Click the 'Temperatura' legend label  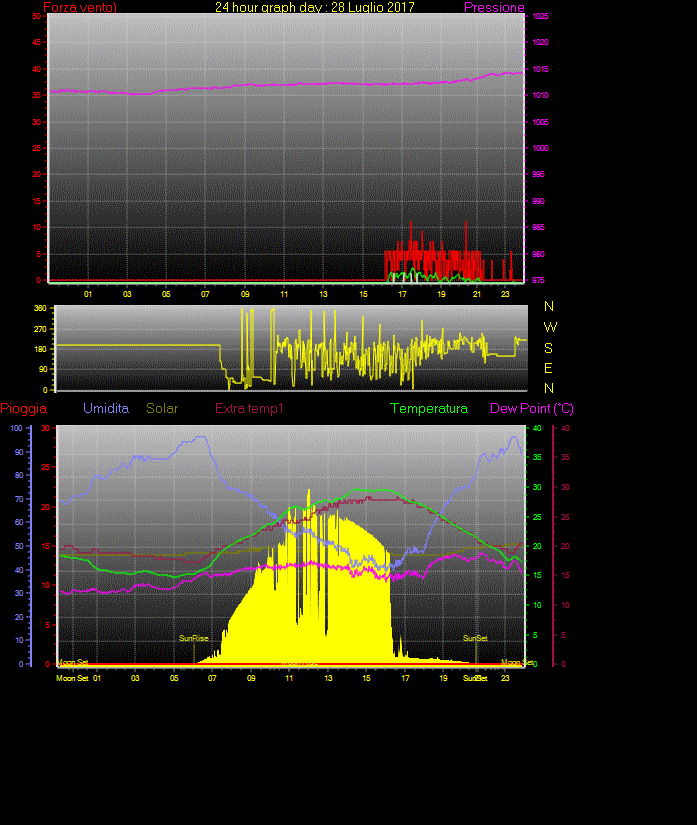tap(429, 408)
